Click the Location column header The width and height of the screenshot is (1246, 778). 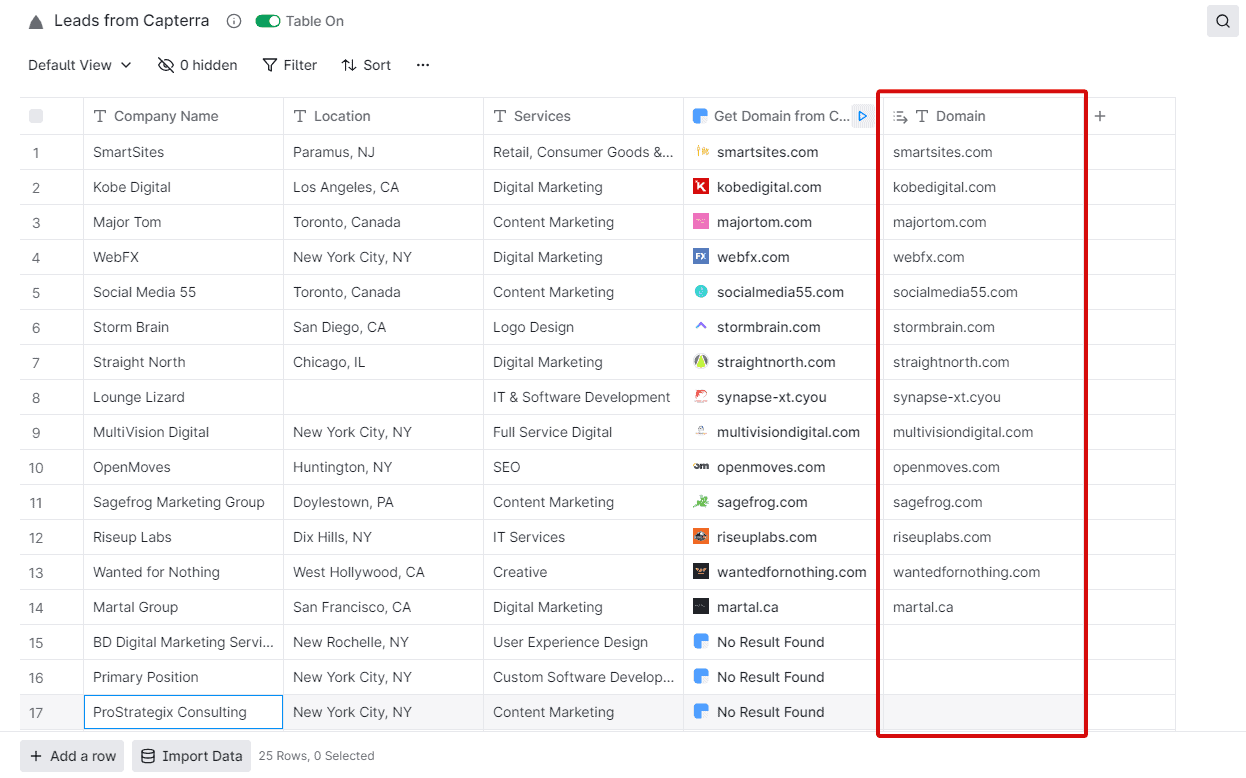[384, 116]
